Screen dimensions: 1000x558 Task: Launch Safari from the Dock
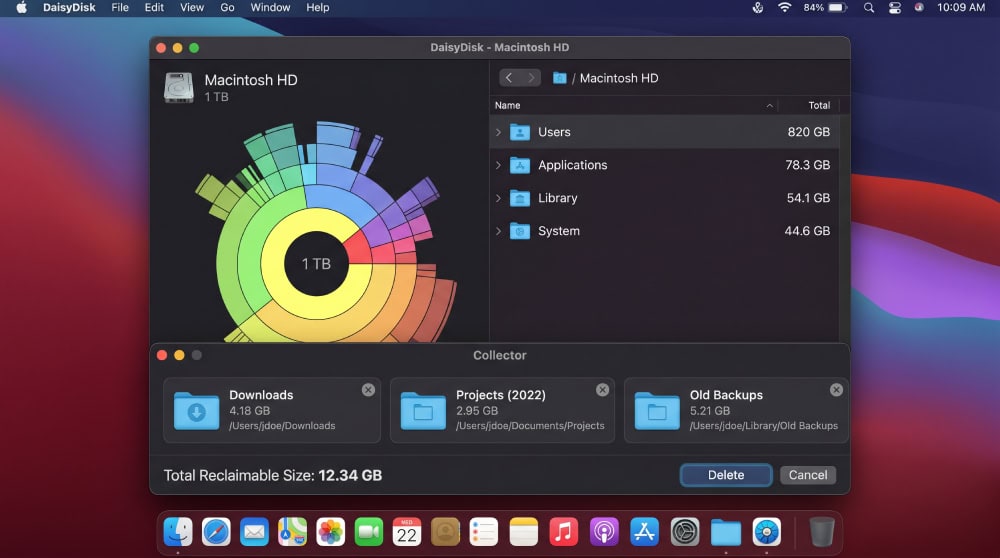point(216,531)
